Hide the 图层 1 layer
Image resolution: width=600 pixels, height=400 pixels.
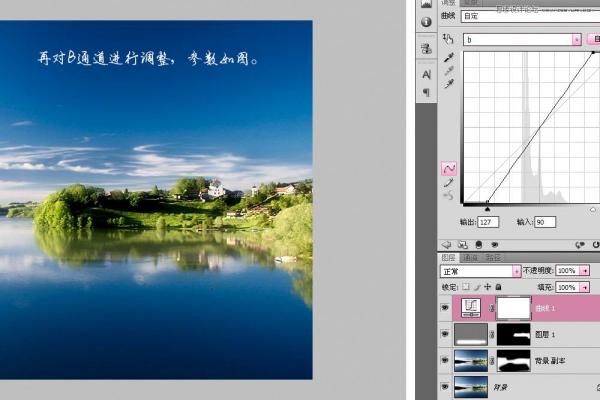445,334
